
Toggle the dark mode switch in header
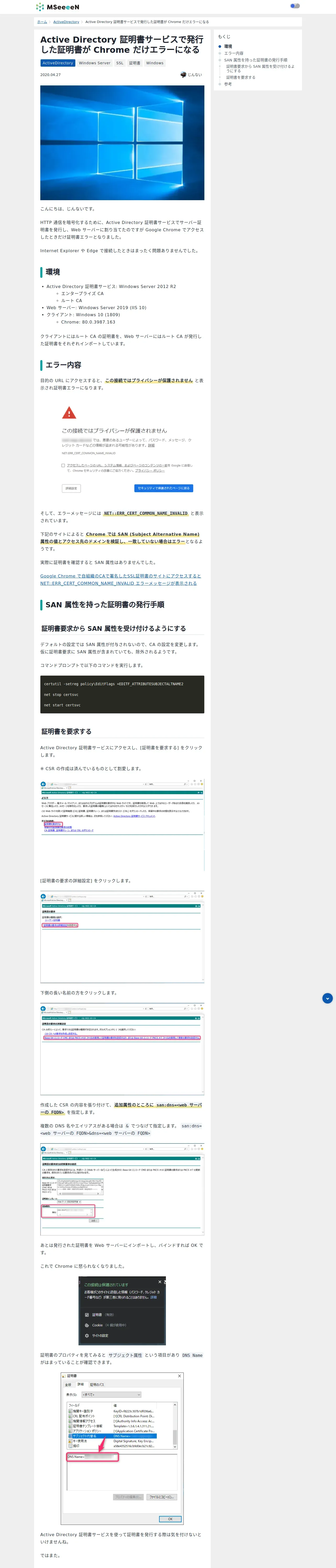295,6
